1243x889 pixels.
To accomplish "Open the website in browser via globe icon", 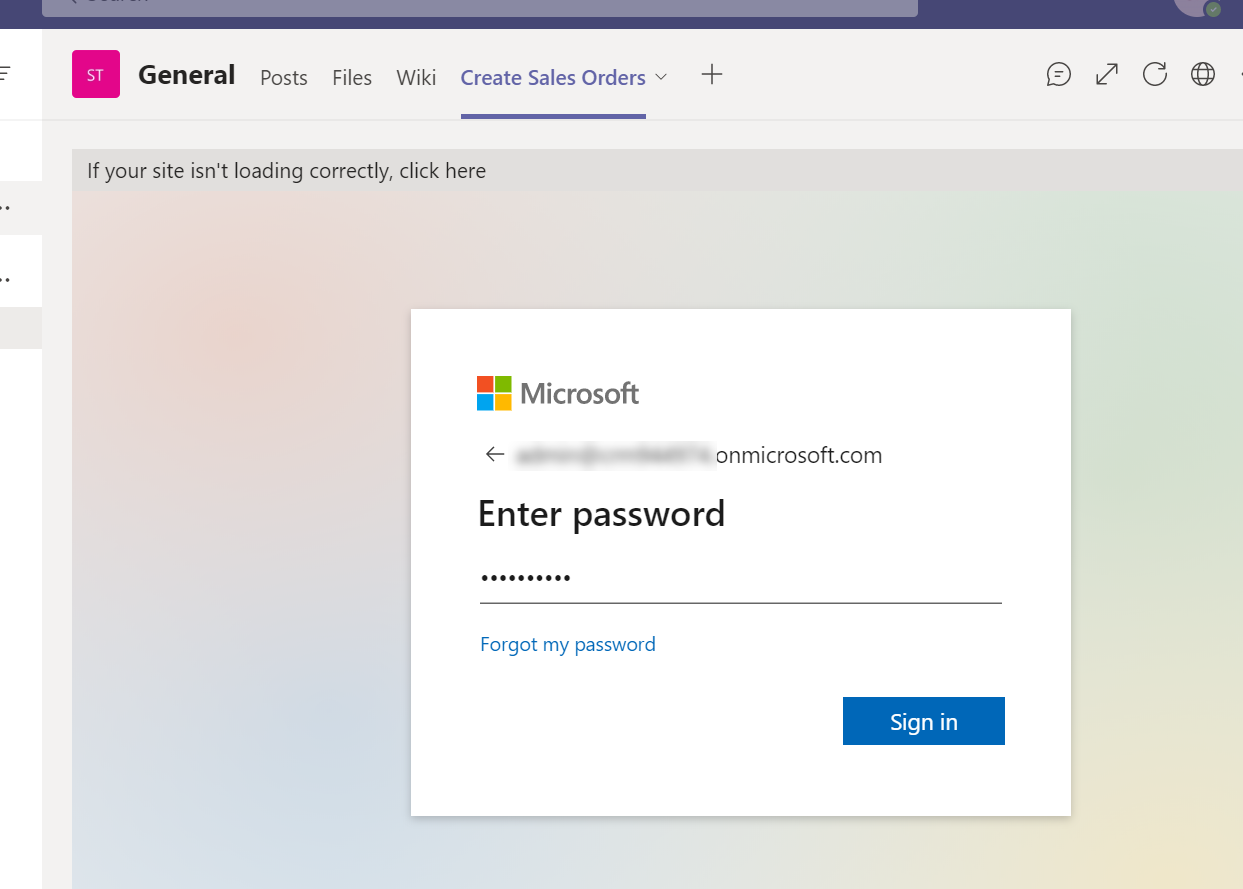I will pyautogui.click(x=1202, y=74).
